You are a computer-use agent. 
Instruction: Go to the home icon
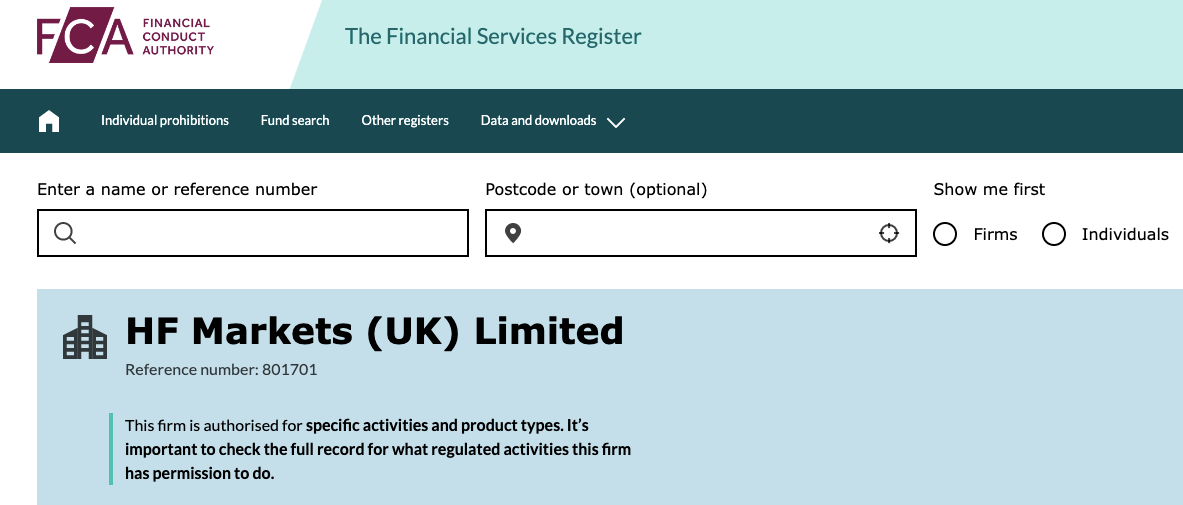[x=49, y=121]
